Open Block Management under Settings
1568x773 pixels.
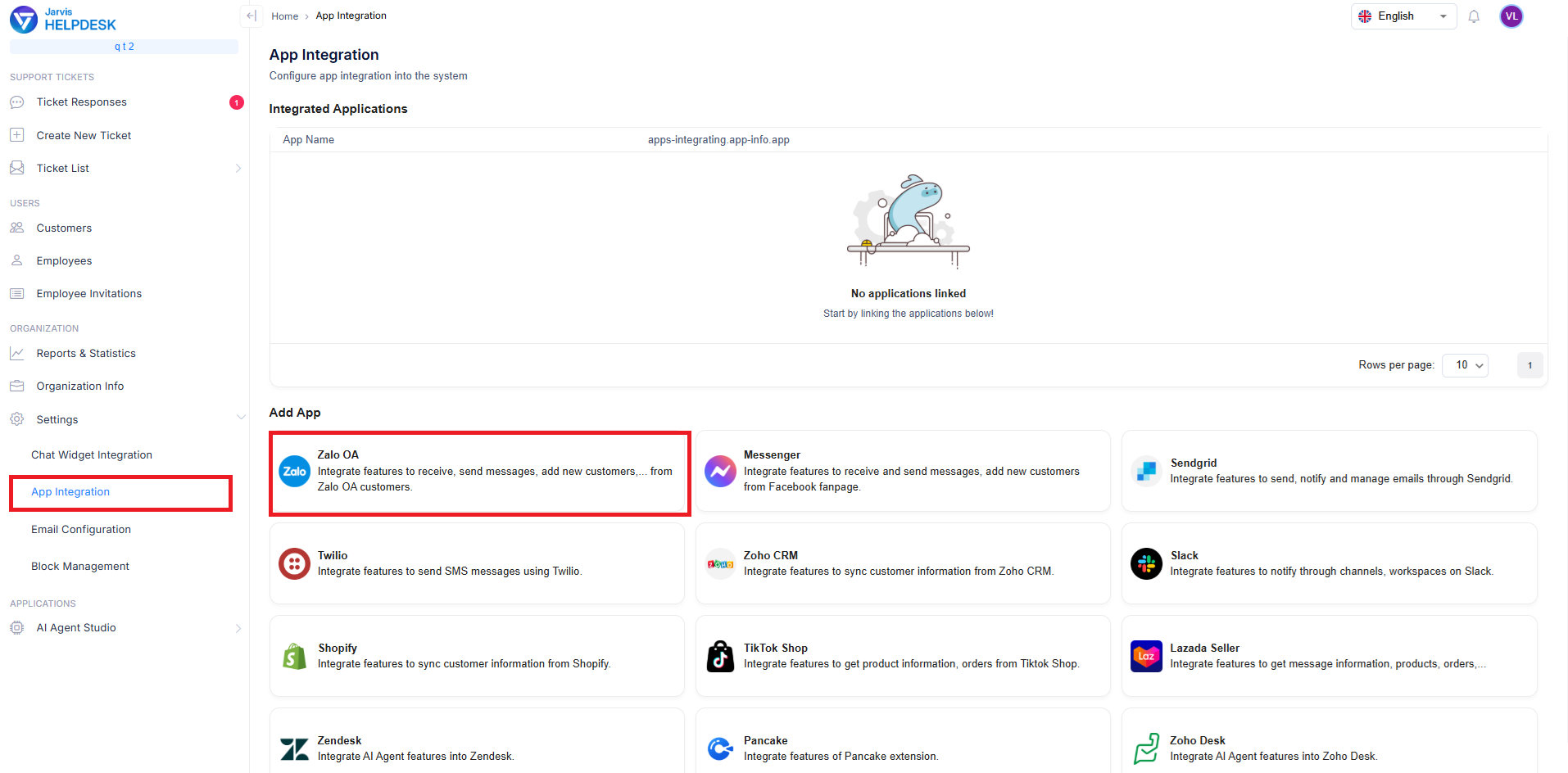tap(80, 566)
